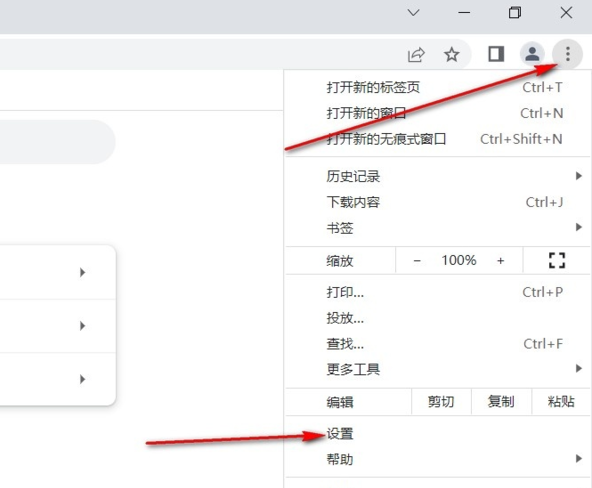Select 打开新的标签页 menu item
Viewport: 592px width, 488px height.
click(x=438, y=88)
